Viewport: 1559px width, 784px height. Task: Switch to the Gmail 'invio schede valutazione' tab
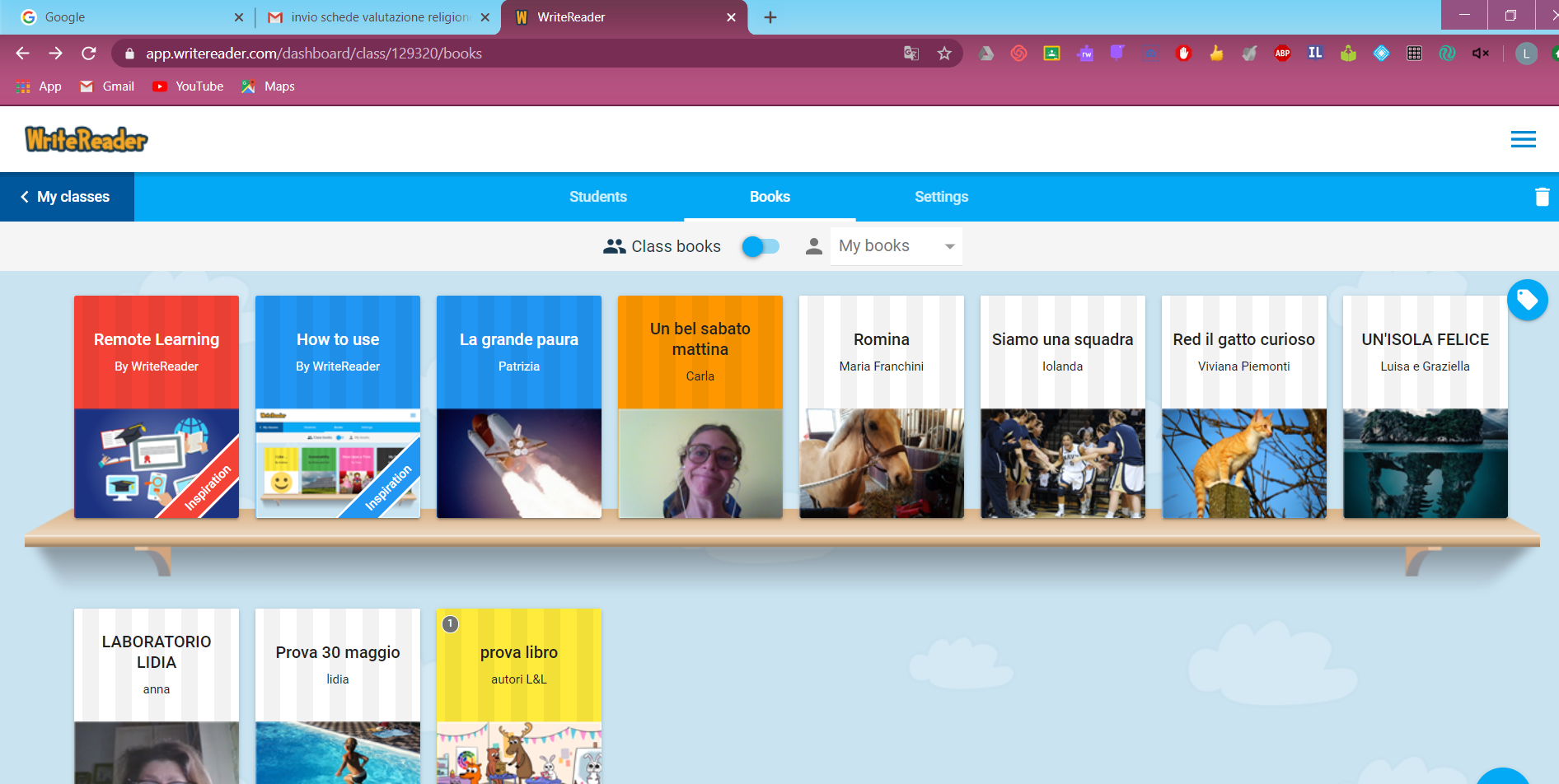click(379, 17)
